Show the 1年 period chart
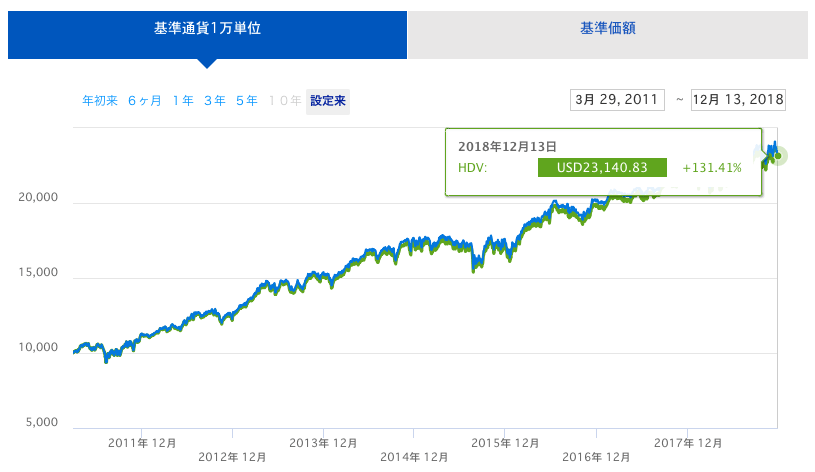This screenshot has width=815, height=472. [183, 101]
